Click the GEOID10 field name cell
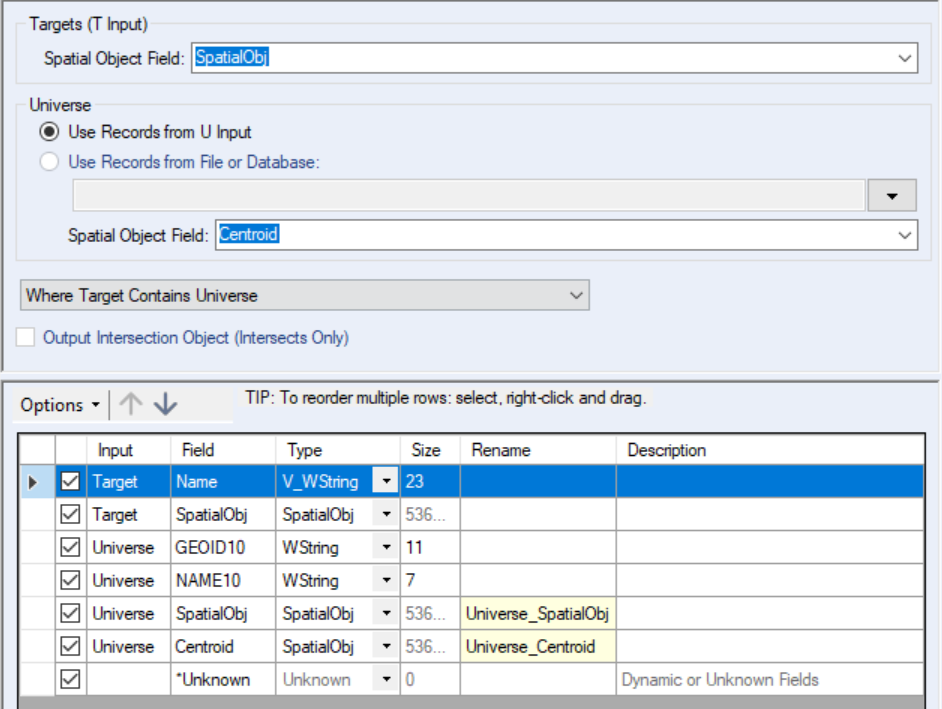The width and height of the screenshot is (942, 709). pos(223,547)
